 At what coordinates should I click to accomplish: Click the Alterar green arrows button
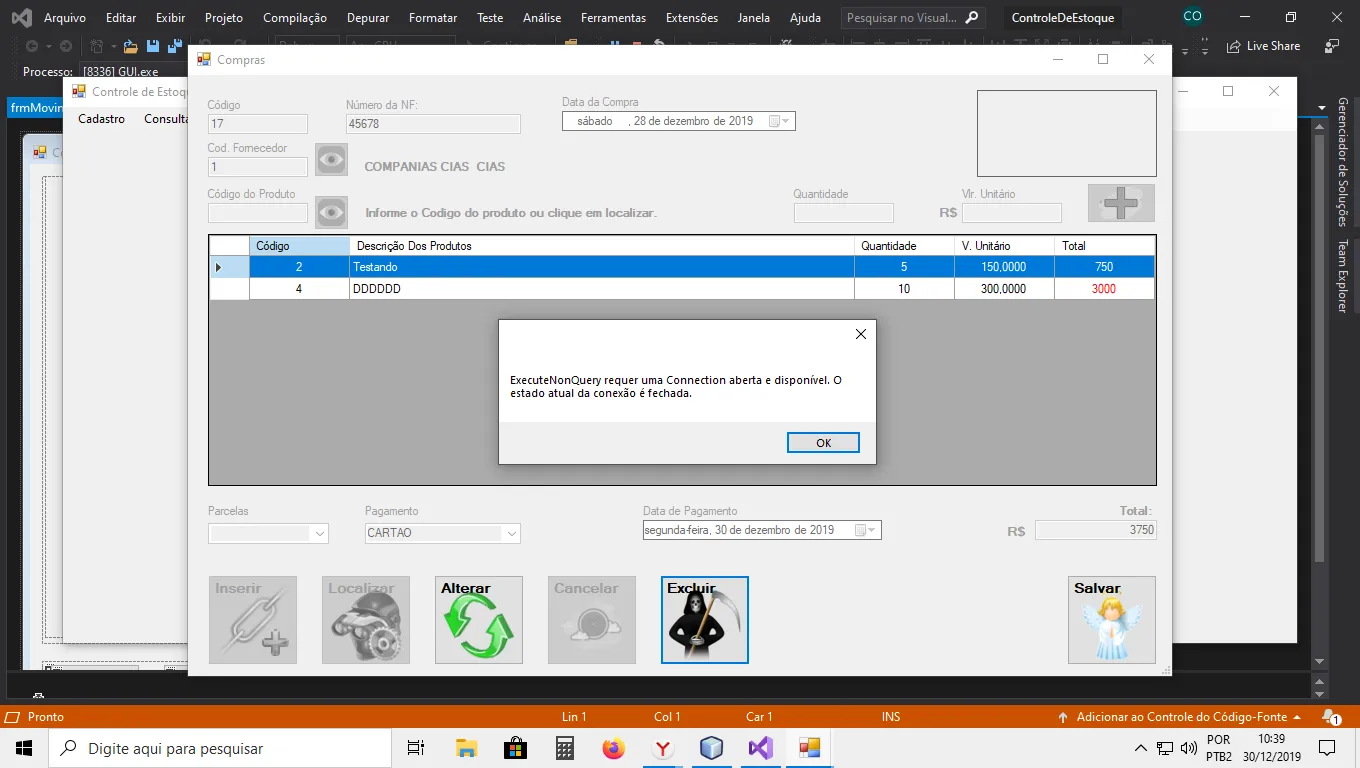[479, 620]
